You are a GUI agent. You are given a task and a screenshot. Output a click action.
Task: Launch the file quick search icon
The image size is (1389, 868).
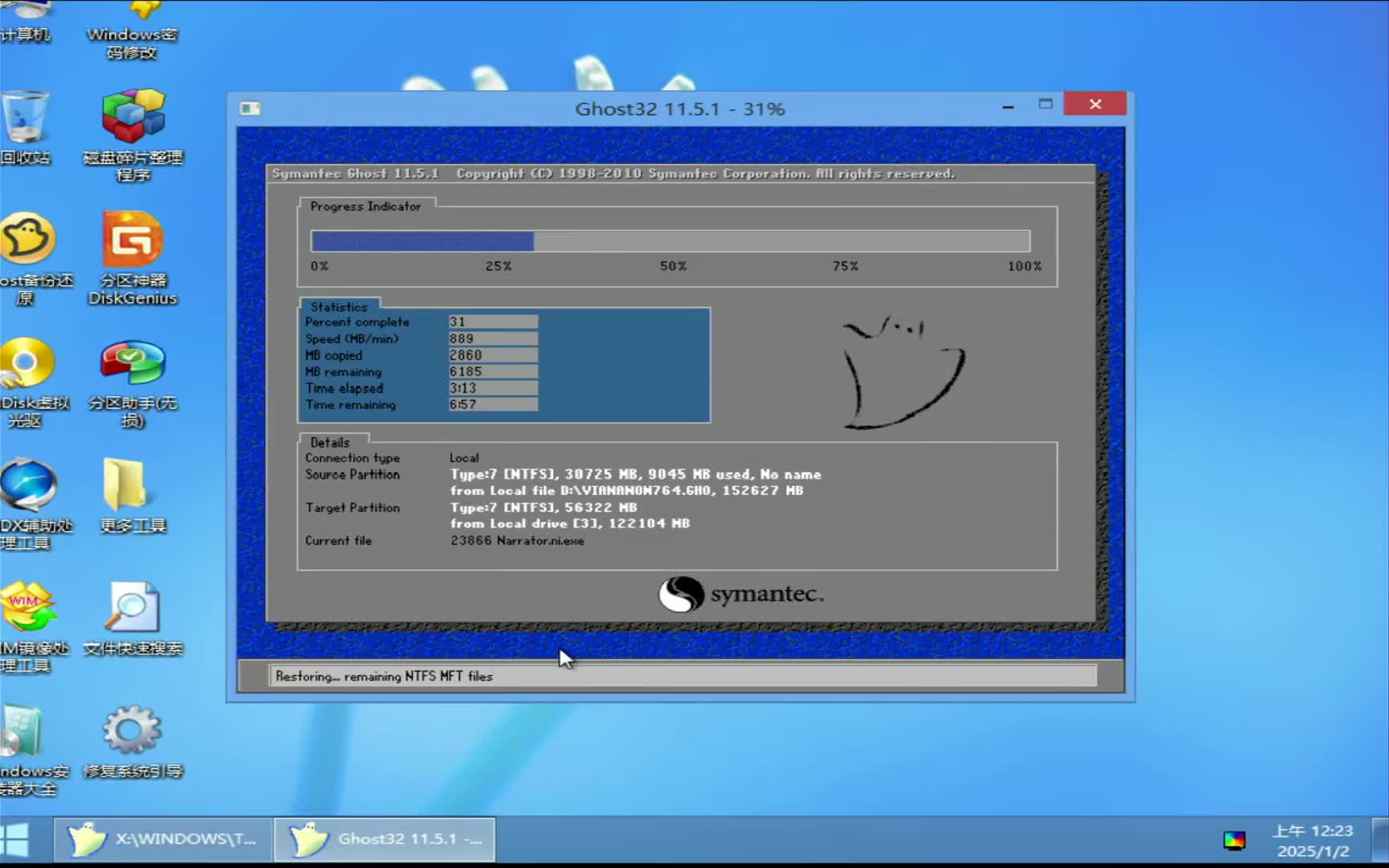133,609
